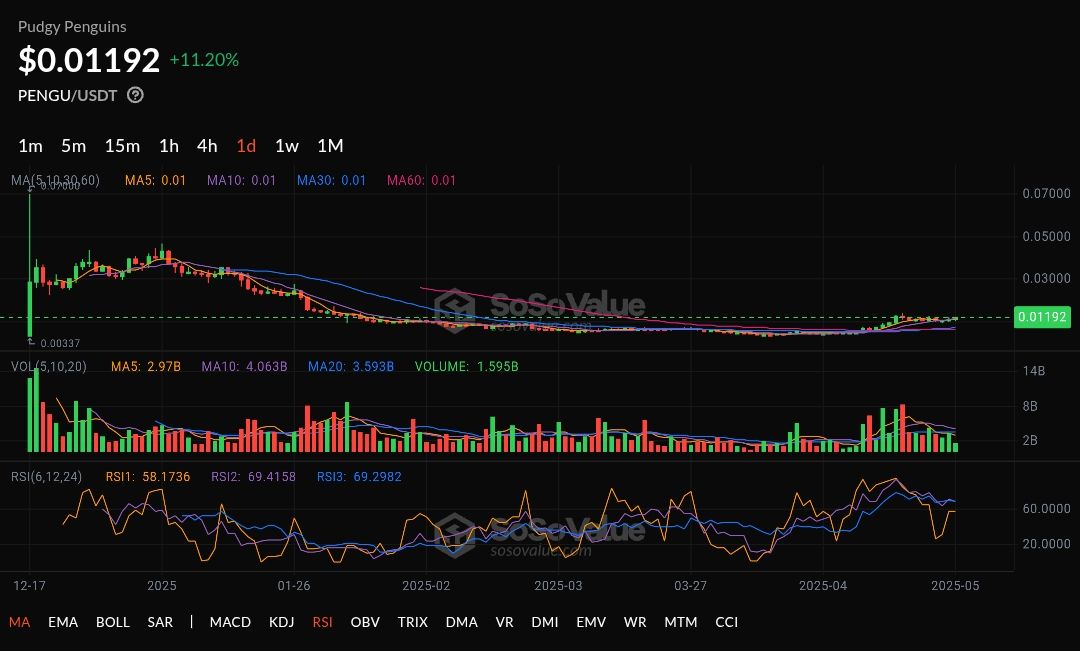Click the VOL(5,10,20) legend label

(x=49, y=366)
